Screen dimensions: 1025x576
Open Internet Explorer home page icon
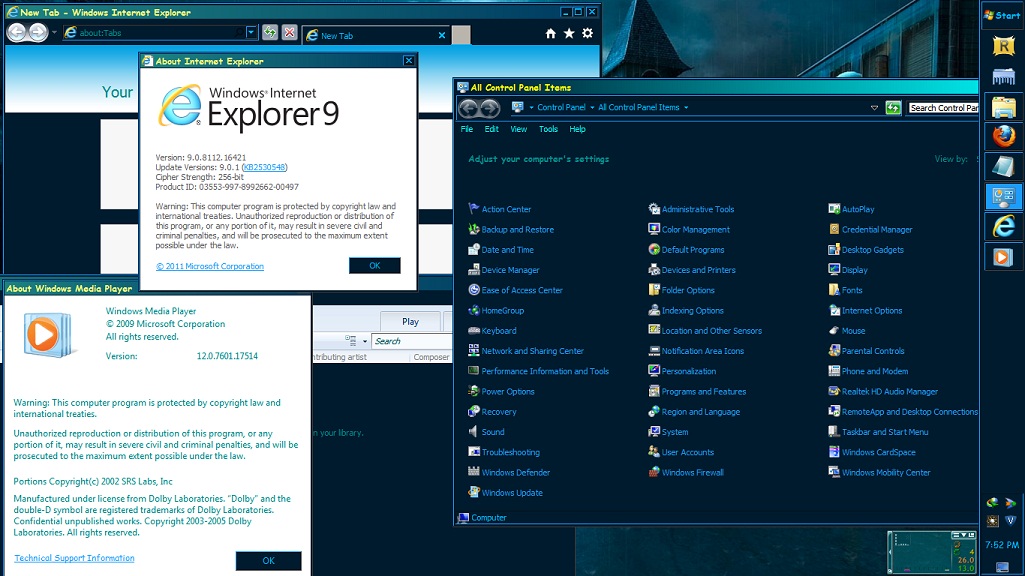(550, 33)
